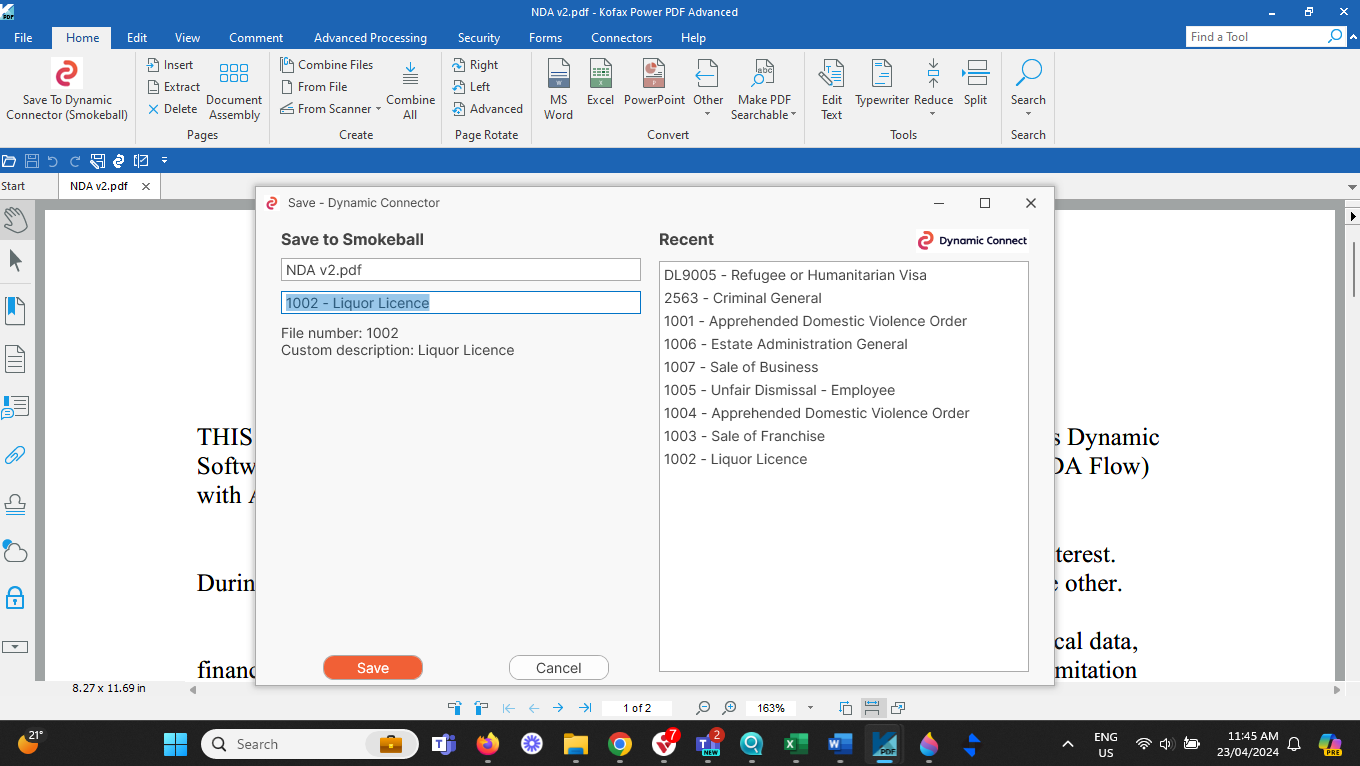Open the Combine All tool
1360x766 pixels.
coord(410,75)
